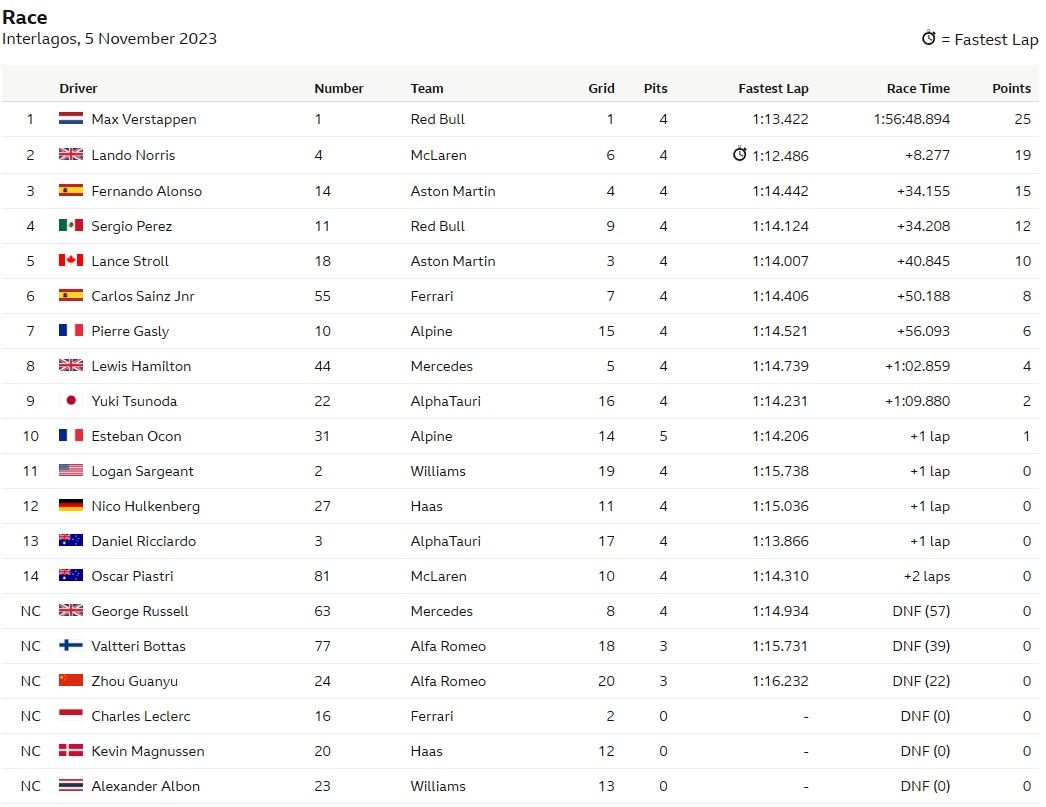
Task: Click the Chinese flag beside Zhou Guanyu
Action: click(71, 681)
